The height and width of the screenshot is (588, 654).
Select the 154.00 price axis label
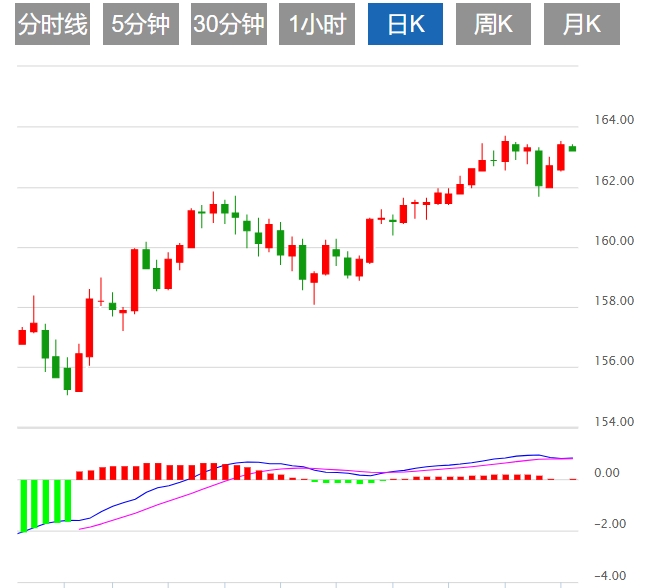613,422
